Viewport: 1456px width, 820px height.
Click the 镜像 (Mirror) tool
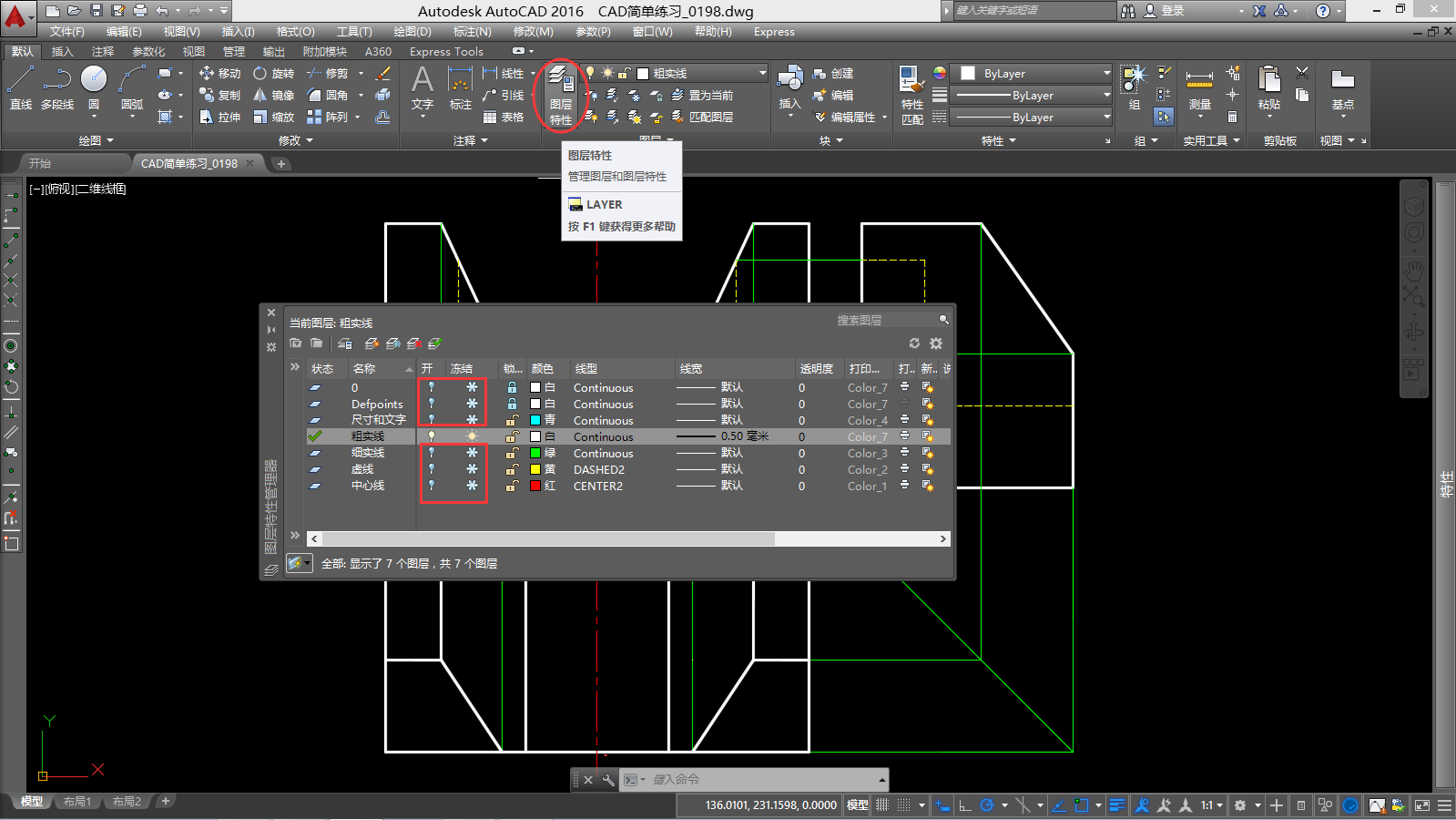[x=273, y=95]
